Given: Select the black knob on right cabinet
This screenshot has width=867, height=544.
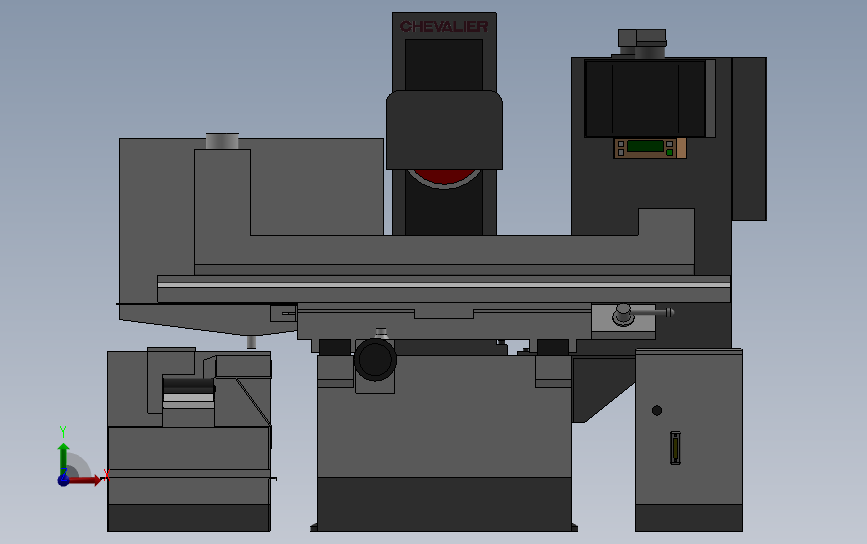Looking at the screenshot, I should (x=657, y=410).
